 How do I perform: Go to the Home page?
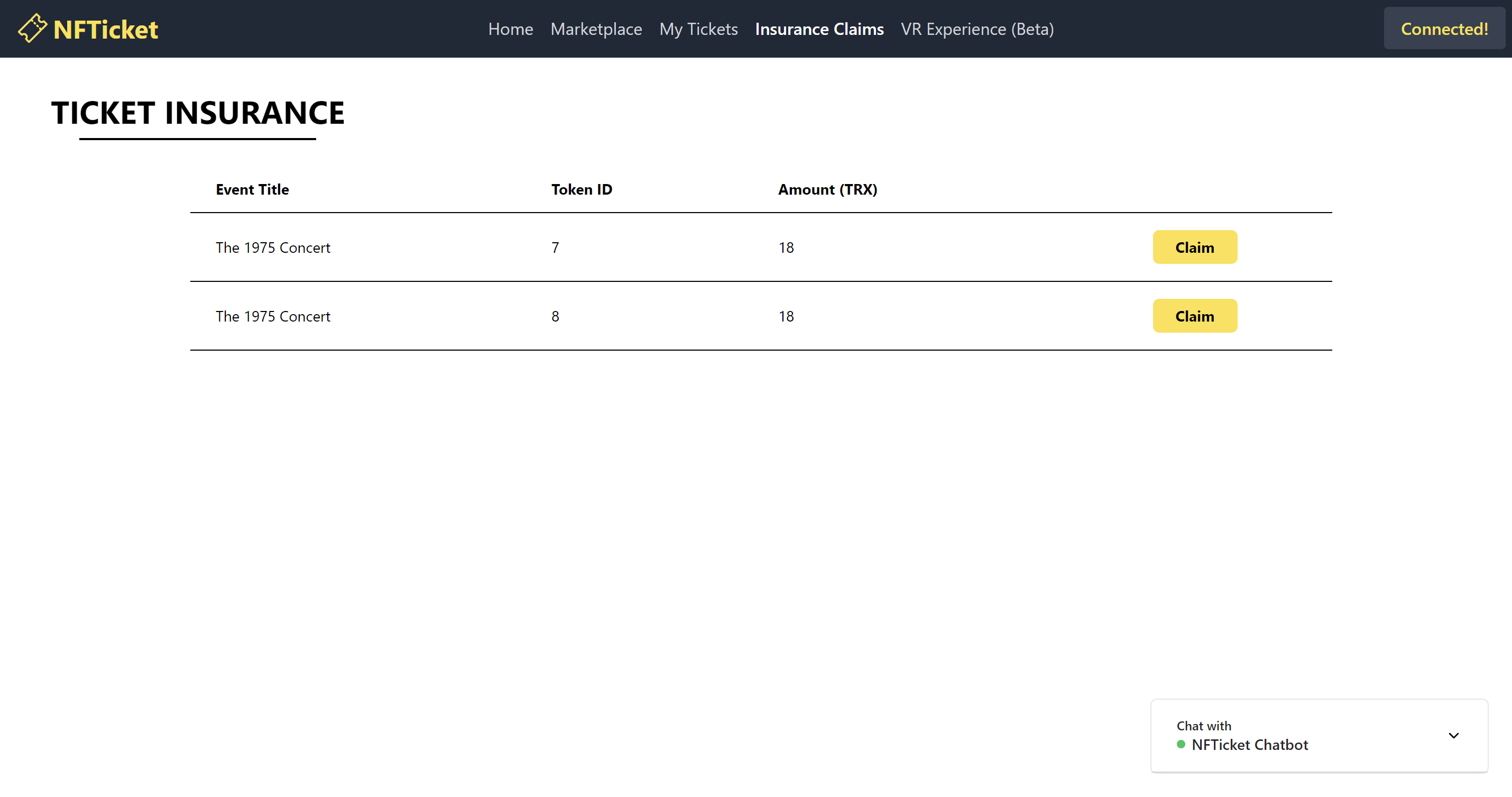coord(510,29)
